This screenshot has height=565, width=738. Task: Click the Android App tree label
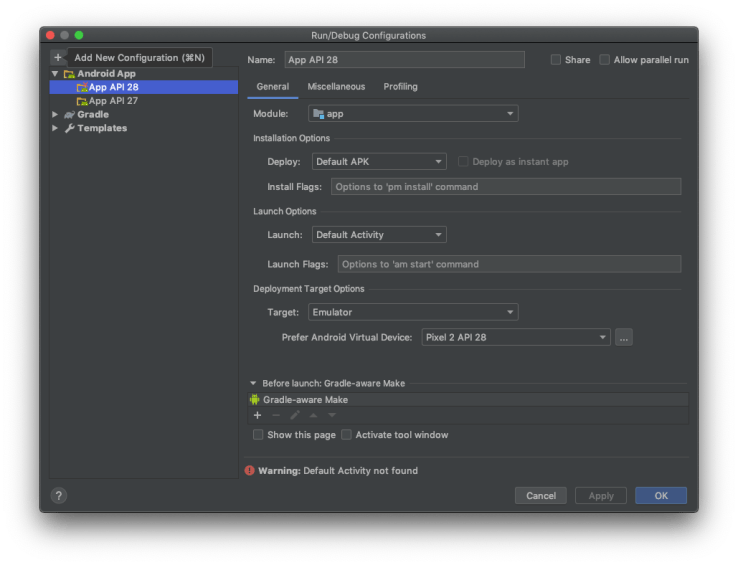pos(106,73)
